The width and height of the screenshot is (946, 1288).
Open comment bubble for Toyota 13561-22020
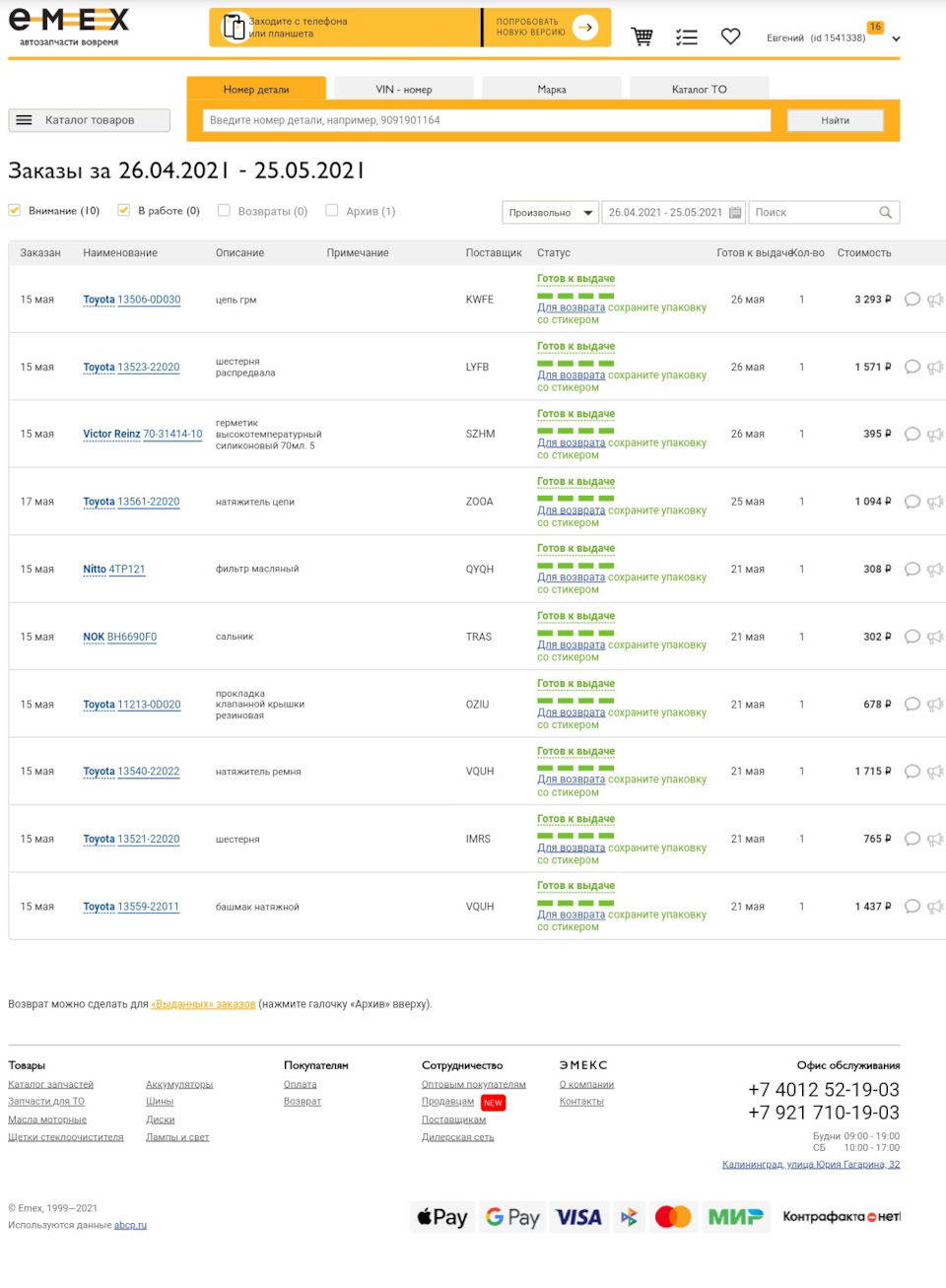pos(912,502)
